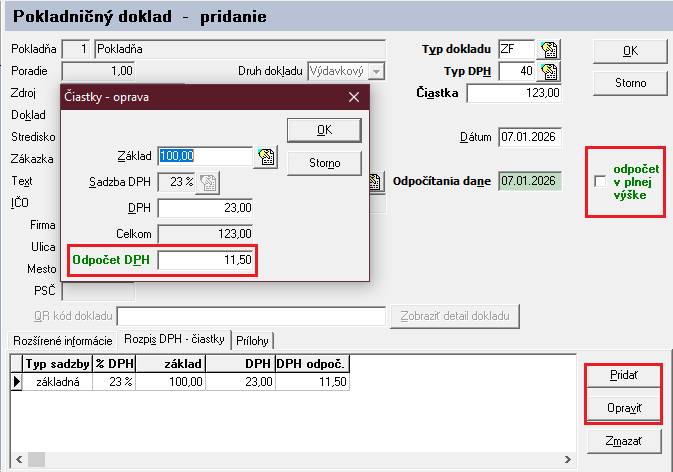
Task: Open the lookup icon next to Typ dokladu
Action: (549, 50)
